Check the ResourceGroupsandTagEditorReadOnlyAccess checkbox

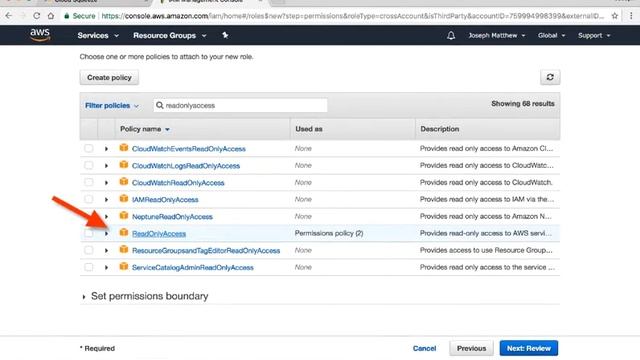(x=89, y=250)
